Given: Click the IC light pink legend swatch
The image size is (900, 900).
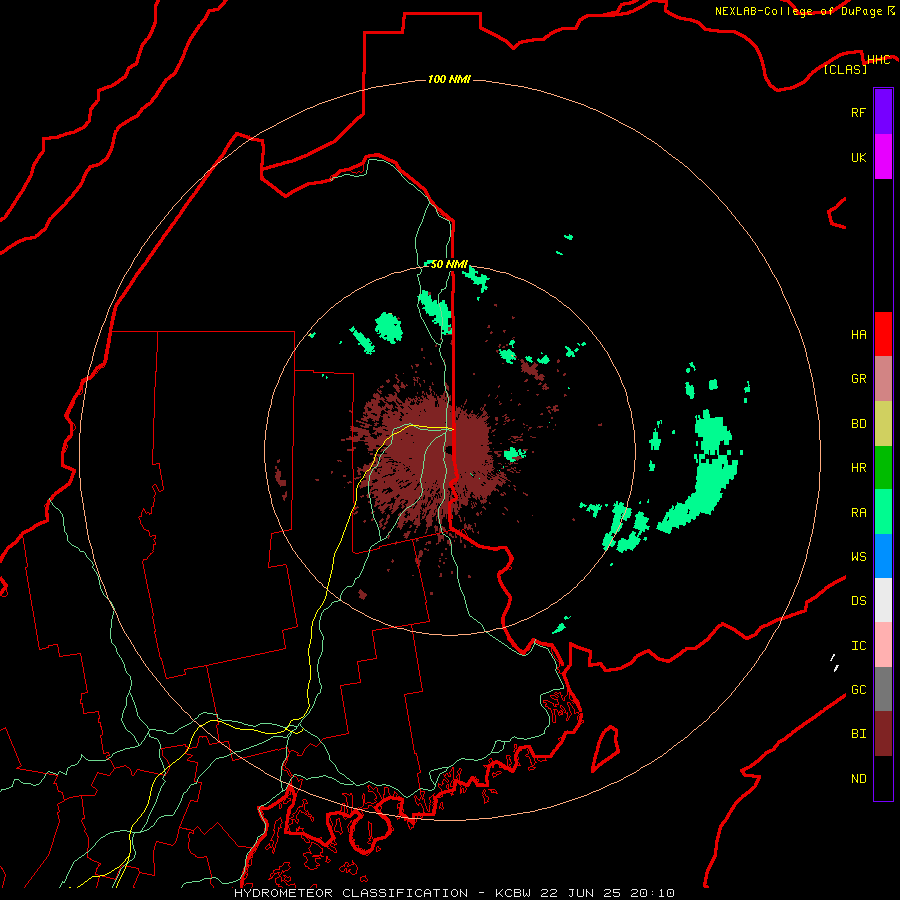Looking at the screenshot, I should [883, 645].
